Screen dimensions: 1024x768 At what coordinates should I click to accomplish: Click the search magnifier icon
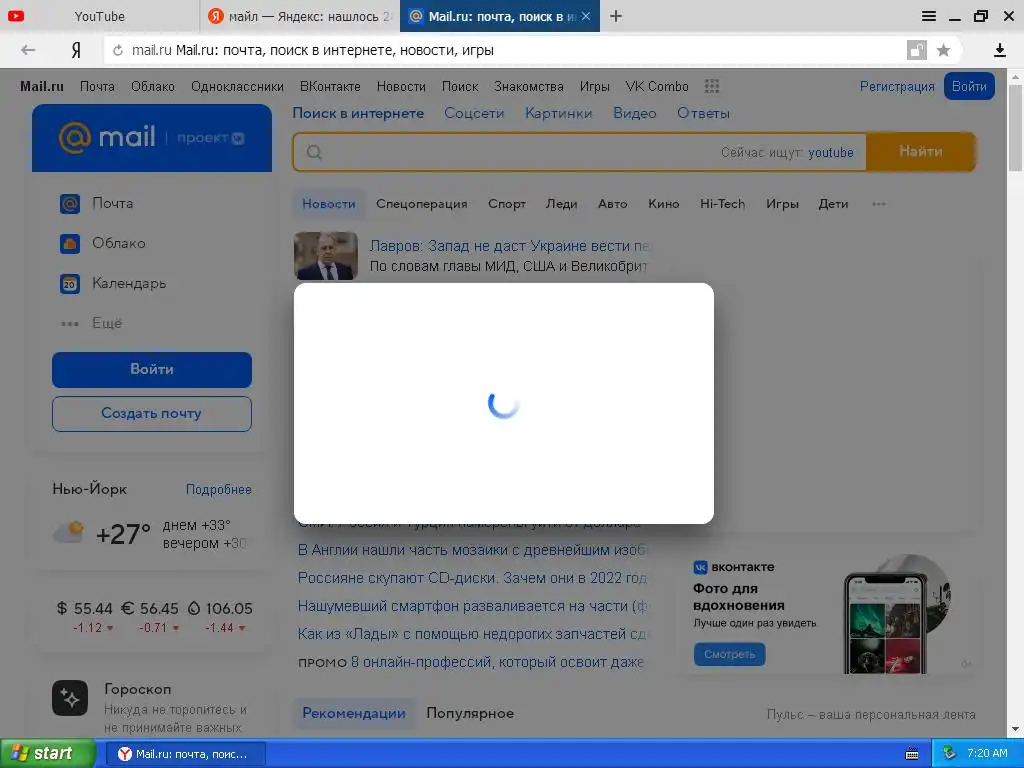314,152
